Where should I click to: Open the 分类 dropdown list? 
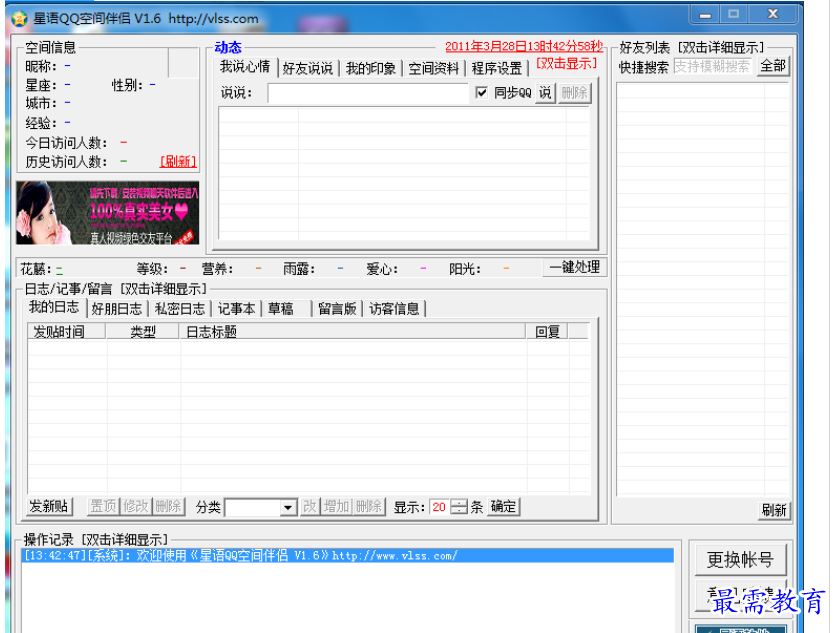[288, 507]
